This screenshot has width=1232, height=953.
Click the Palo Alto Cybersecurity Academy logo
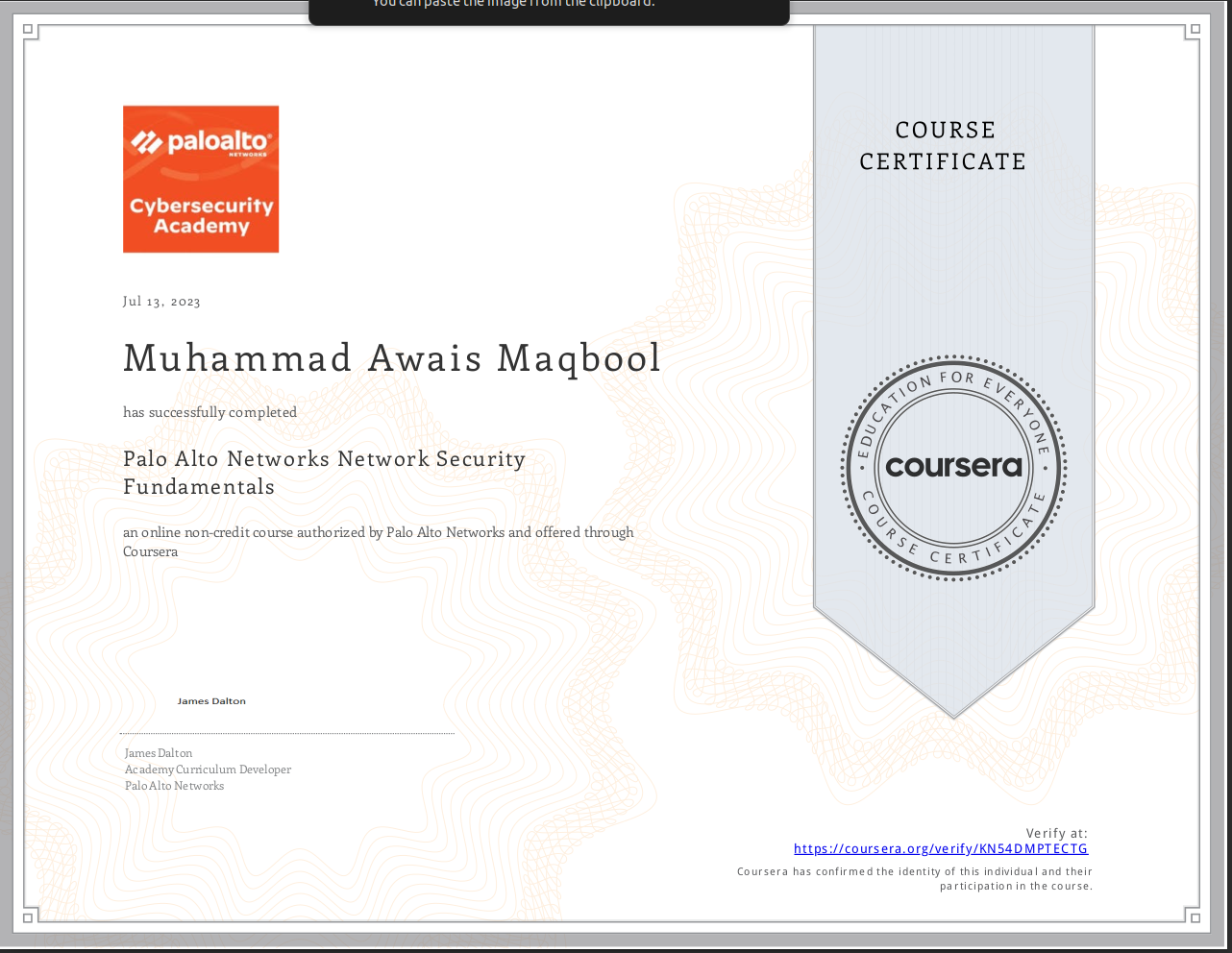pos(201,180)
